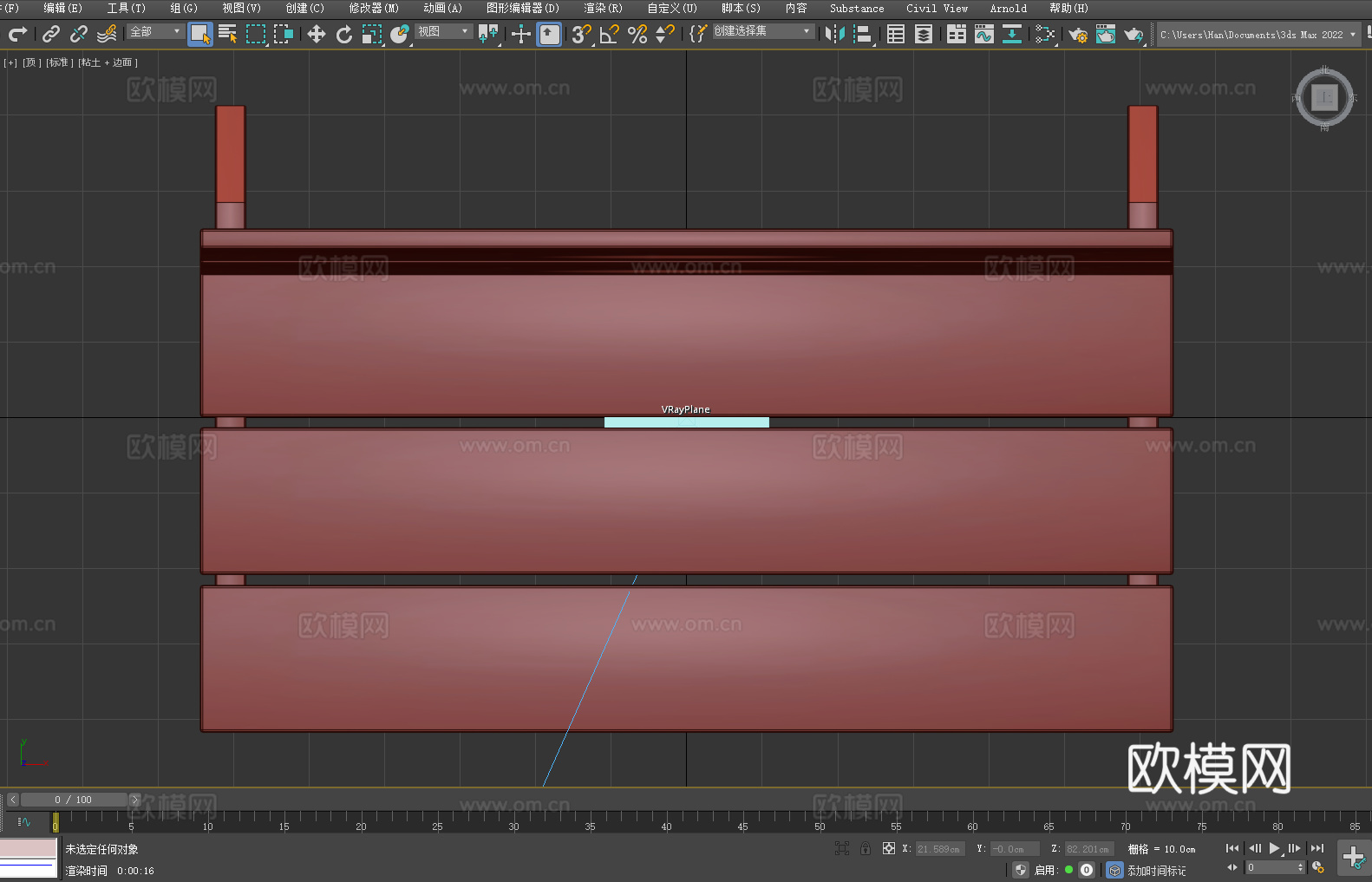Open the Scene Explorer toggle icon
The height and width of the screenshot is (882, 1372).
(896, 34)
